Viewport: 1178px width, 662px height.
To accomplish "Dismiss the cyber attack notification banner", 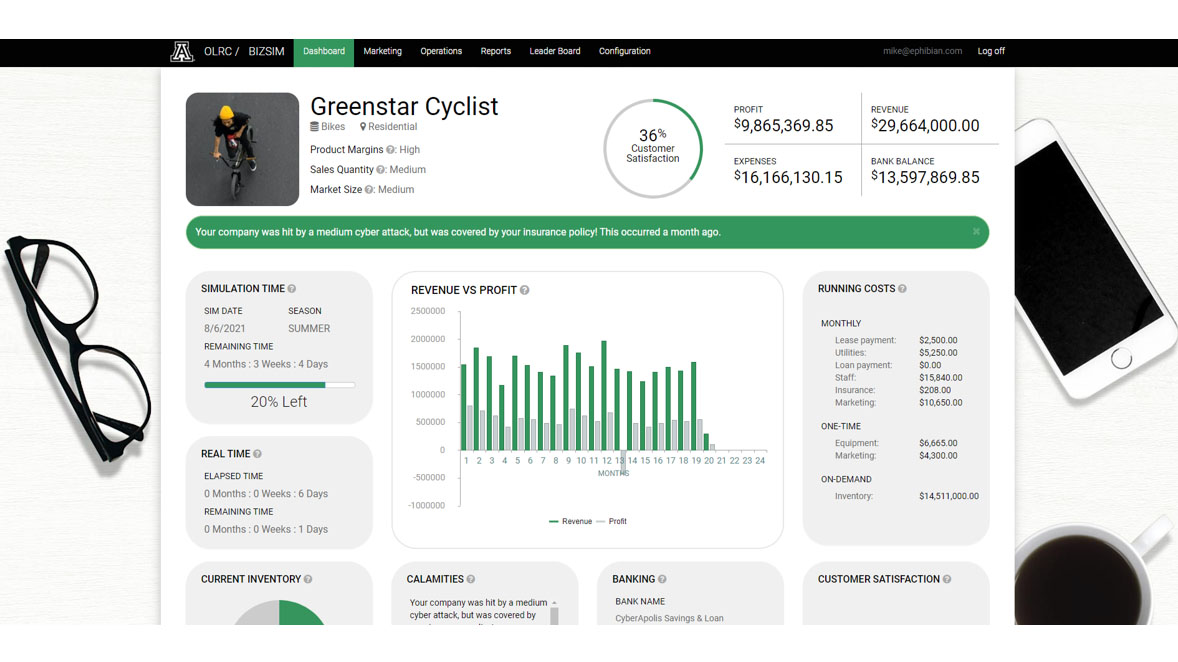I will (x=976, y=231).
